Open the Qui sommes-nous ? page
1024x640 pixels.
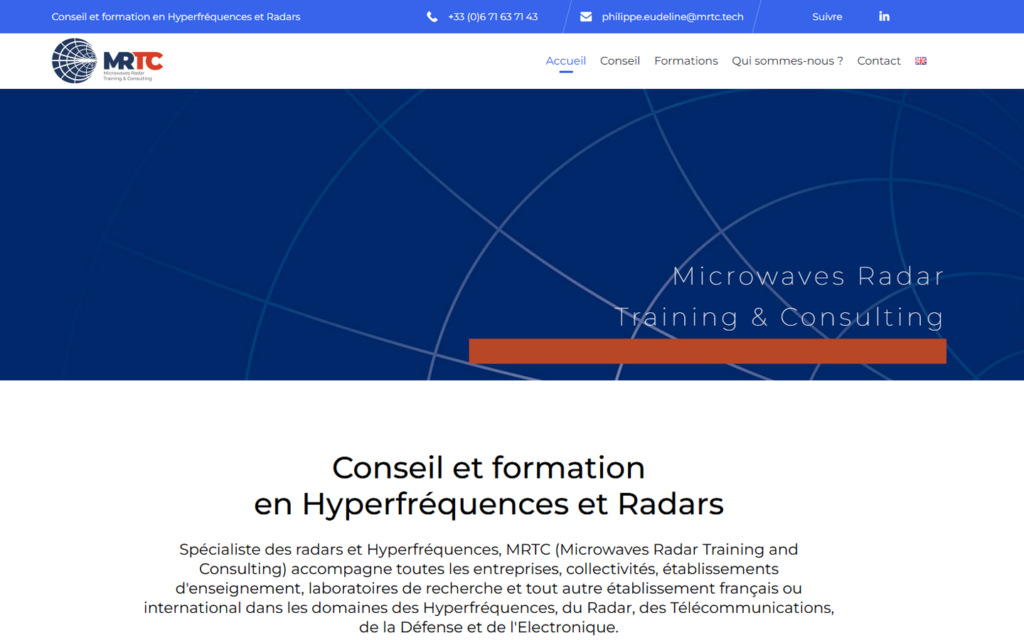(x=787, y=61)
